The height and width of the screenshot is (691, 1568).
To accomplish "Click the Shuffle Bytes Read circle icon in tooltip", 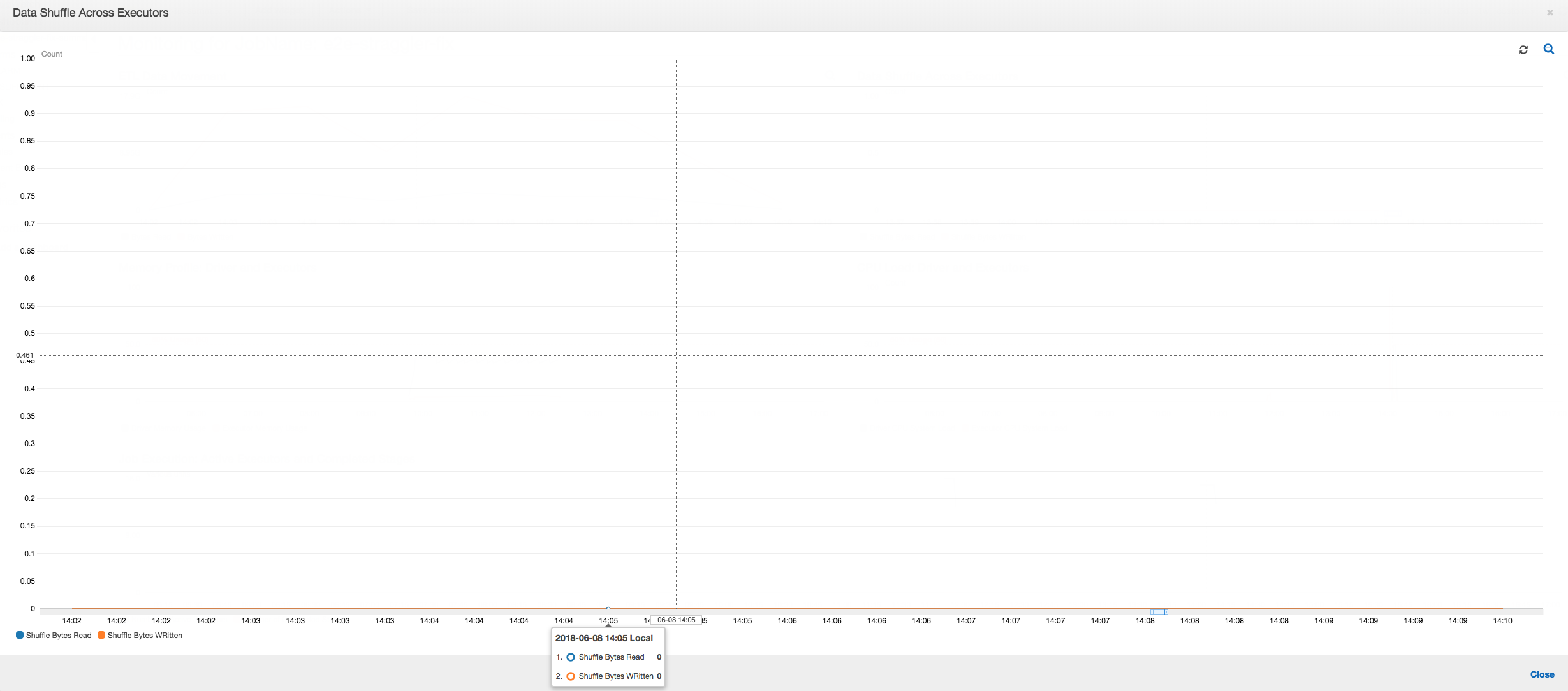I will [570, 657].
